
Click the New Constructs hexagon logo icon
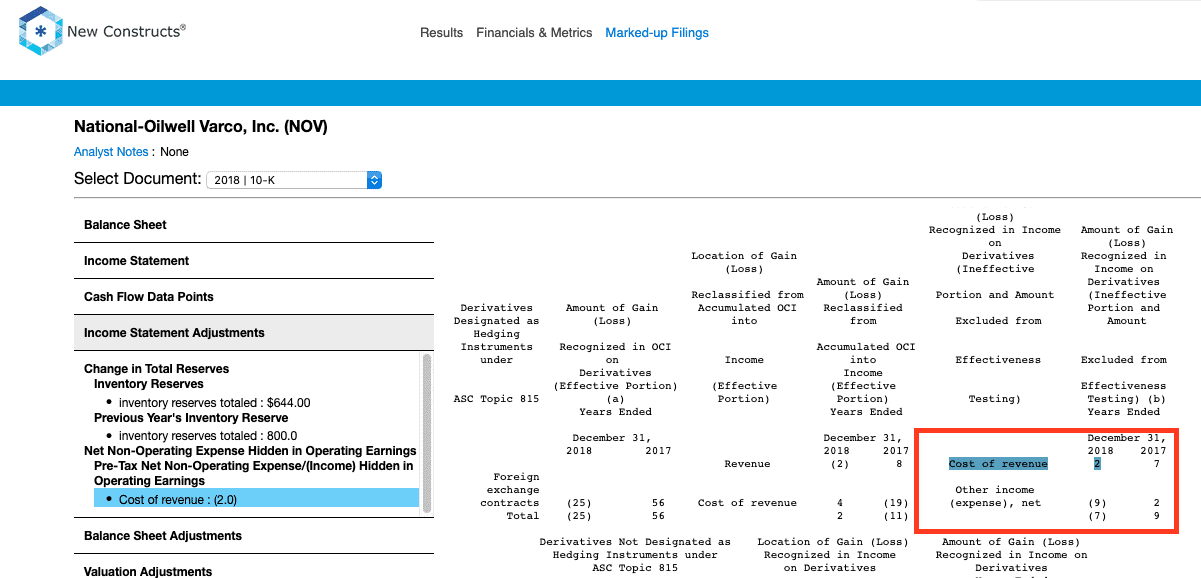pos(41,32)
